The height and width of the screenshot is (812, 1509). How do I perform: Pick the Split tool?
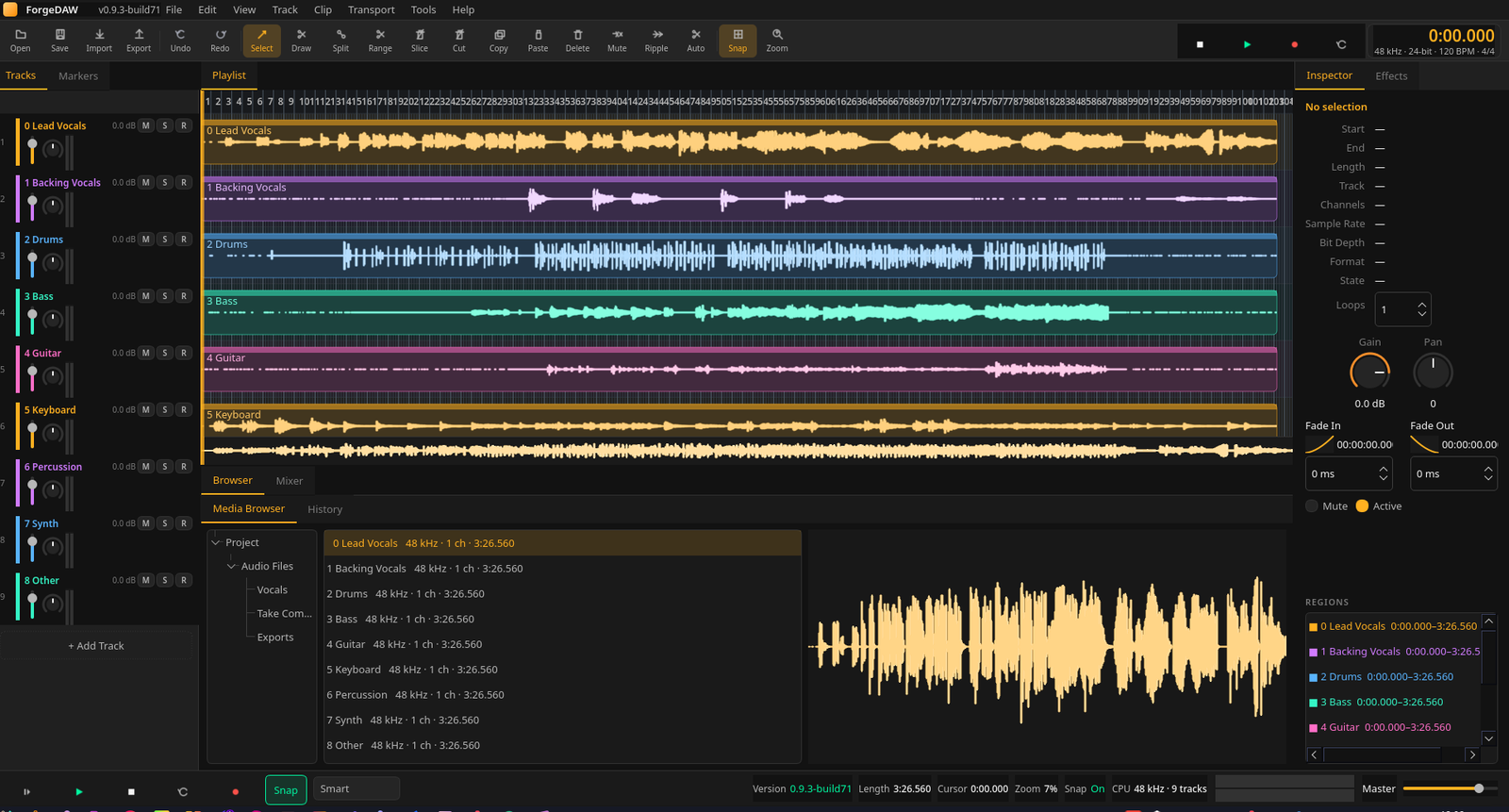pos(340,41)
